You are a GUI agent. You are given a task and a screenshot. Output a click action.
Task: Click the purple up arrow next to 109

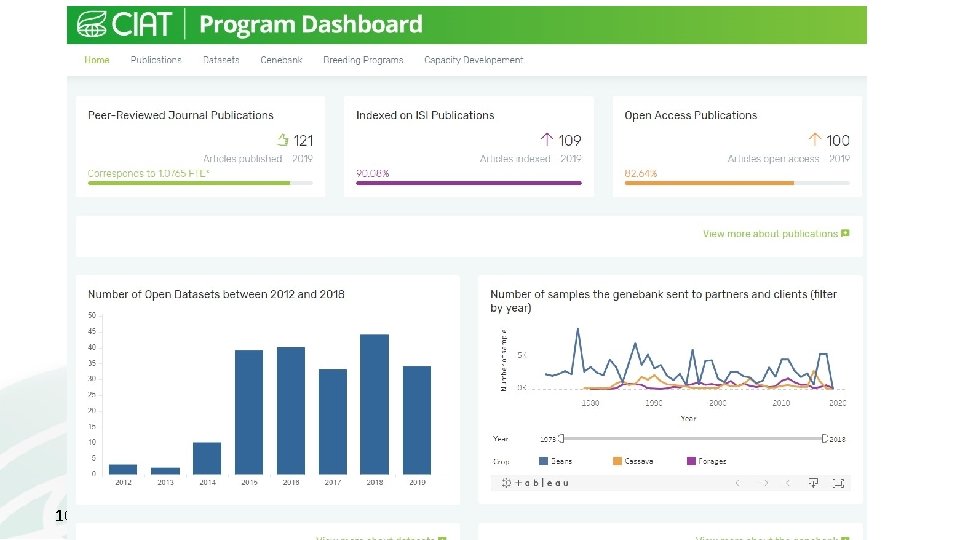(547, 140)
